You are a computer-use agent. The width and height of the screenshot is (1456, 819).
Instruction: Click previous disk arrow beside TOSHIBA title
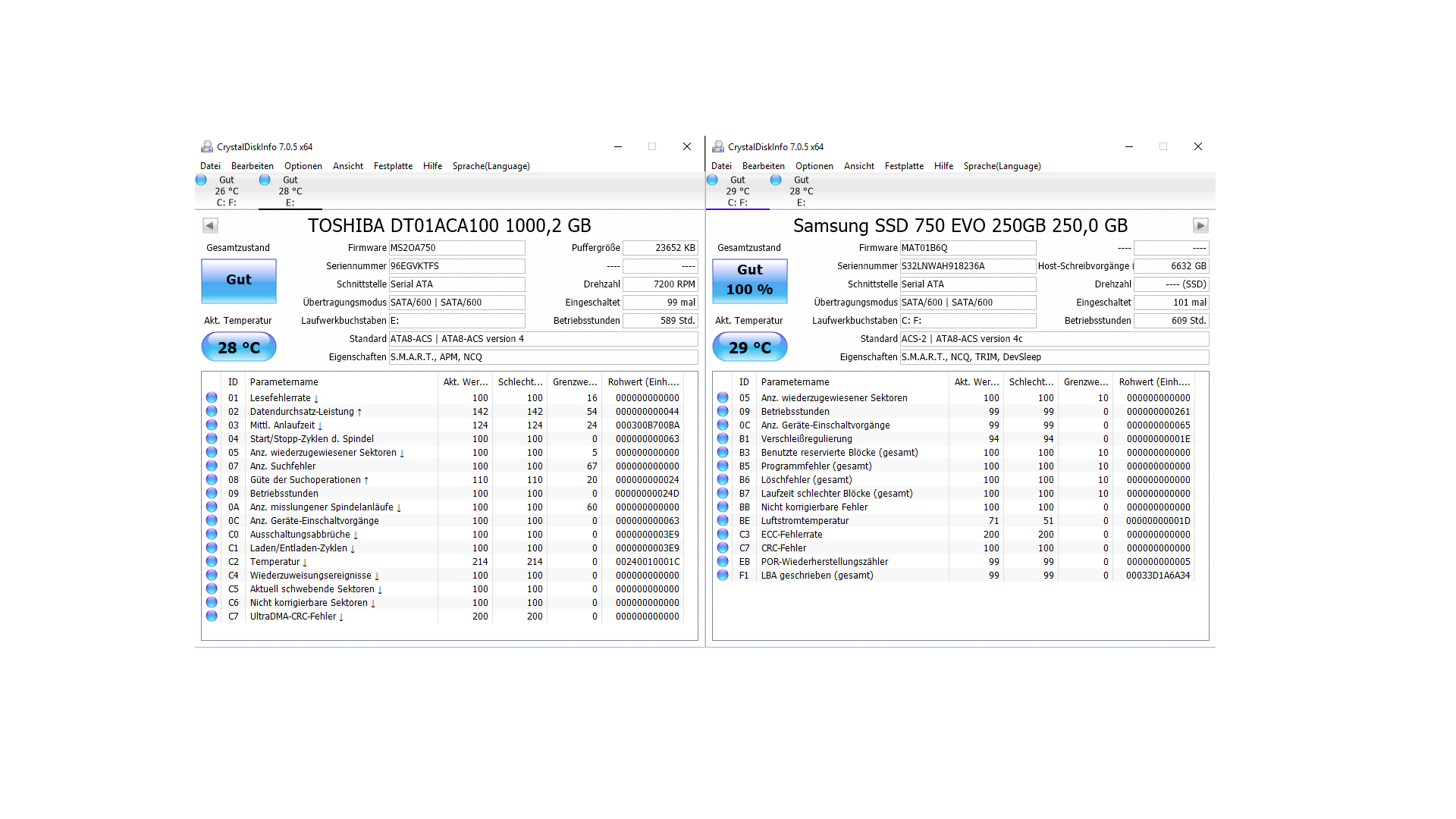click(x=210, y=225)
